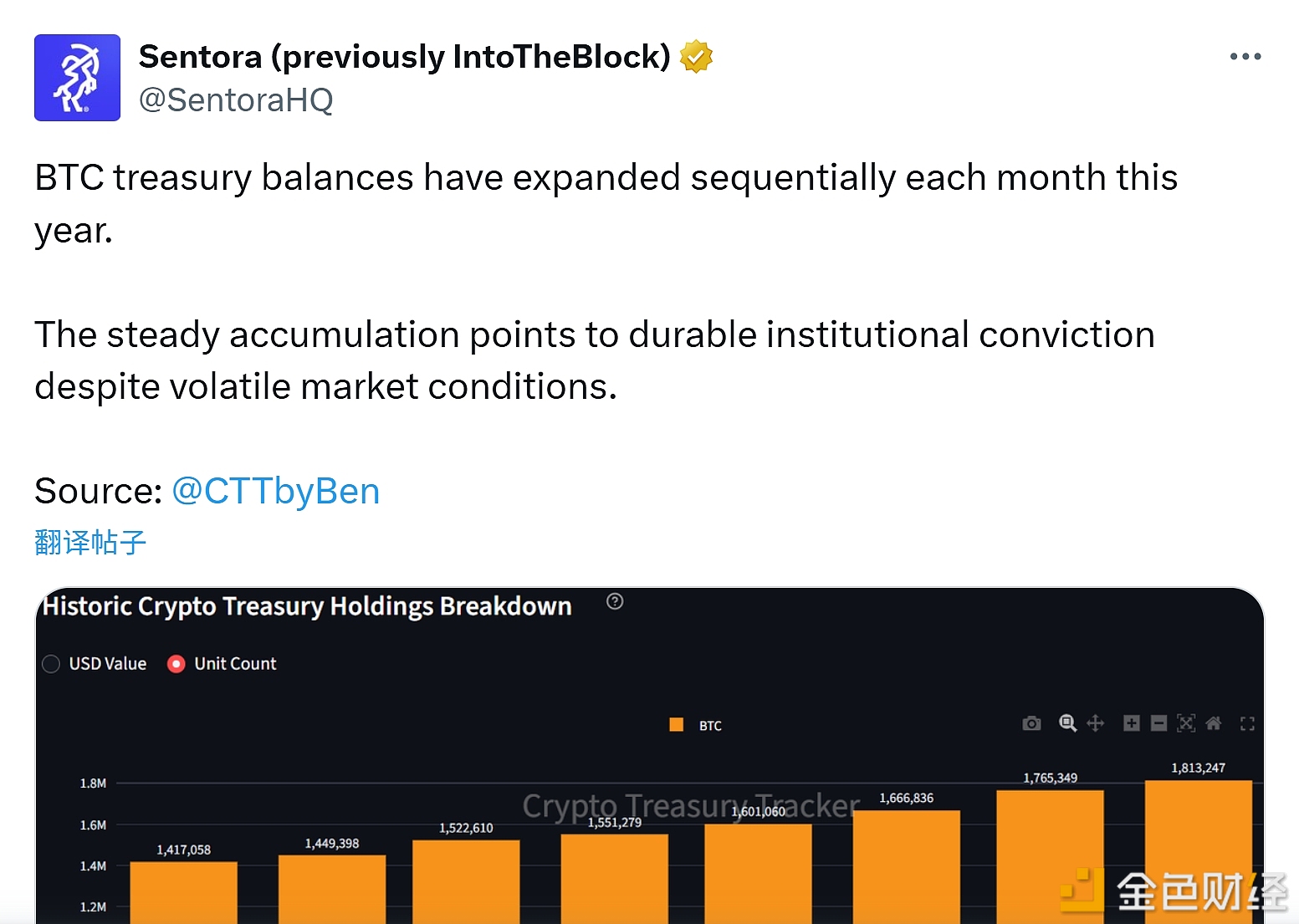Click the autoscale axes icon

click(x=1186, y=723)
